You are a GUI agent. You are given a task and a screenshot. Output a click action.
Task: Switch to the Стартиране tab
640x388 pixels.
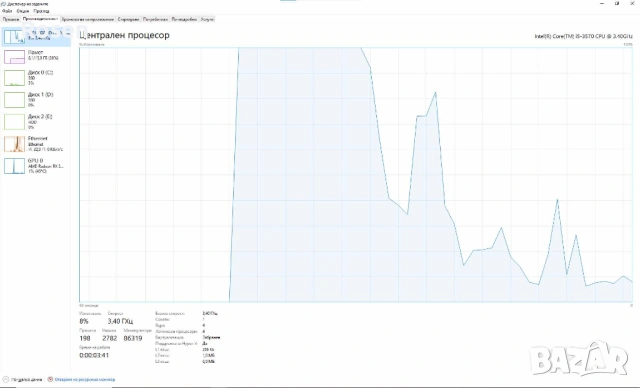[x=129, y=19]
